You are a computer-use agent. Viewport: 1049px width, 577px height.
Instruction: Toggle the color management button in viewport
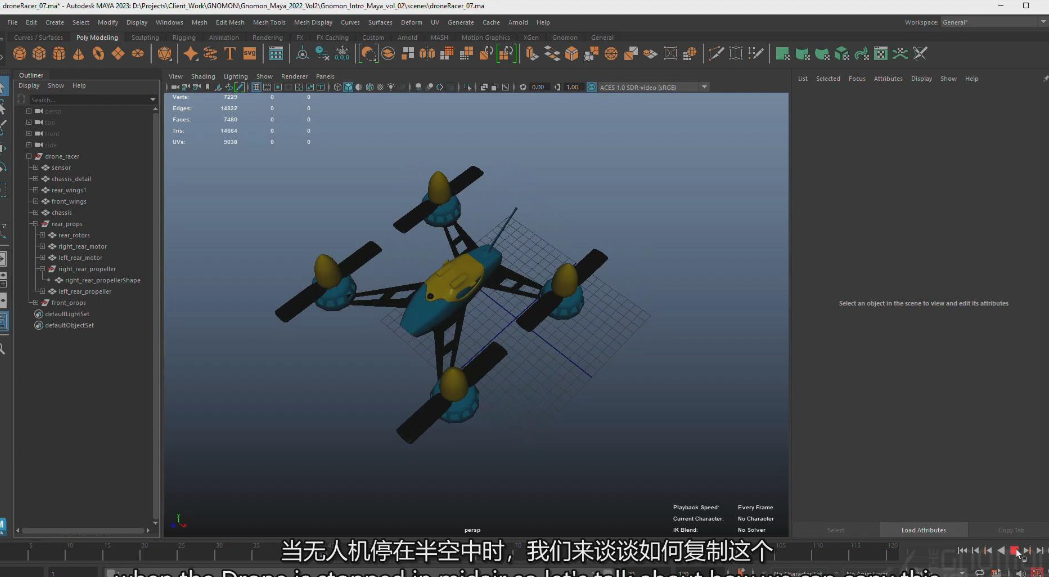pyautogui.click(x=590, y=87)
